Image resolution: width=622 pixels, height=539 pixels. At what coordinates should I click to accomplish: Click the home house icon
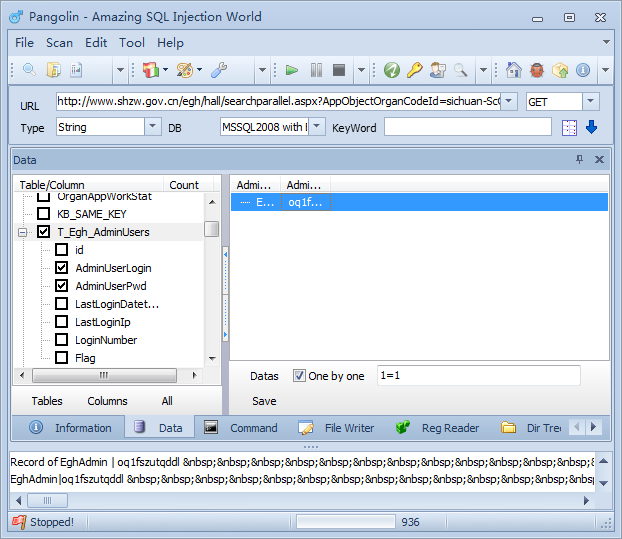tap(514, 70)
